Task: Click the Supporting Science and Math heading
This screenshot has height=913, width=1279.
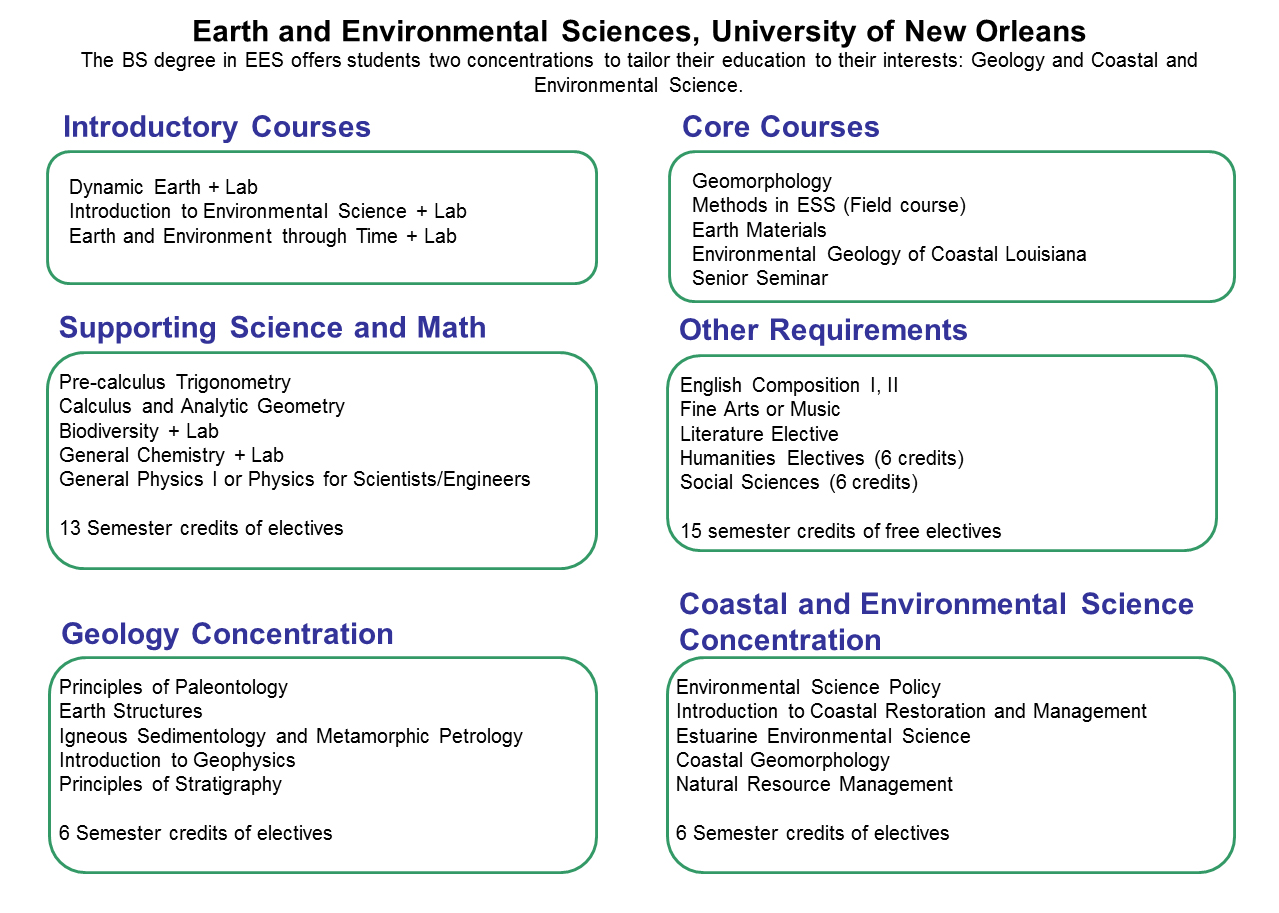Action: click(272, 327)
